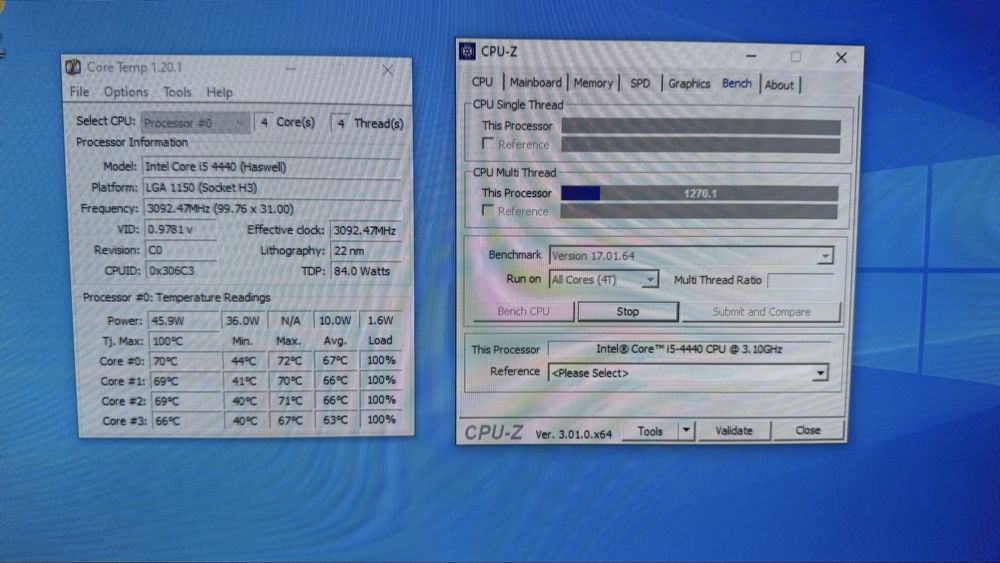This screenshot has width=1000, height=563.
Task: Minimize the Core Temp window
Action: (x=290, y=69)
